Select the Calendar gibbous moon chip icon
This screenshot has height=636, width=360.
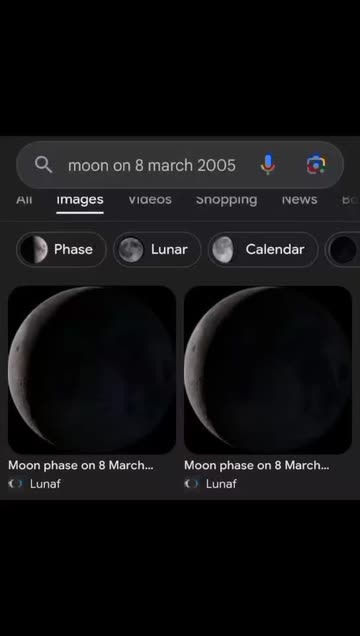click(223, 249)
